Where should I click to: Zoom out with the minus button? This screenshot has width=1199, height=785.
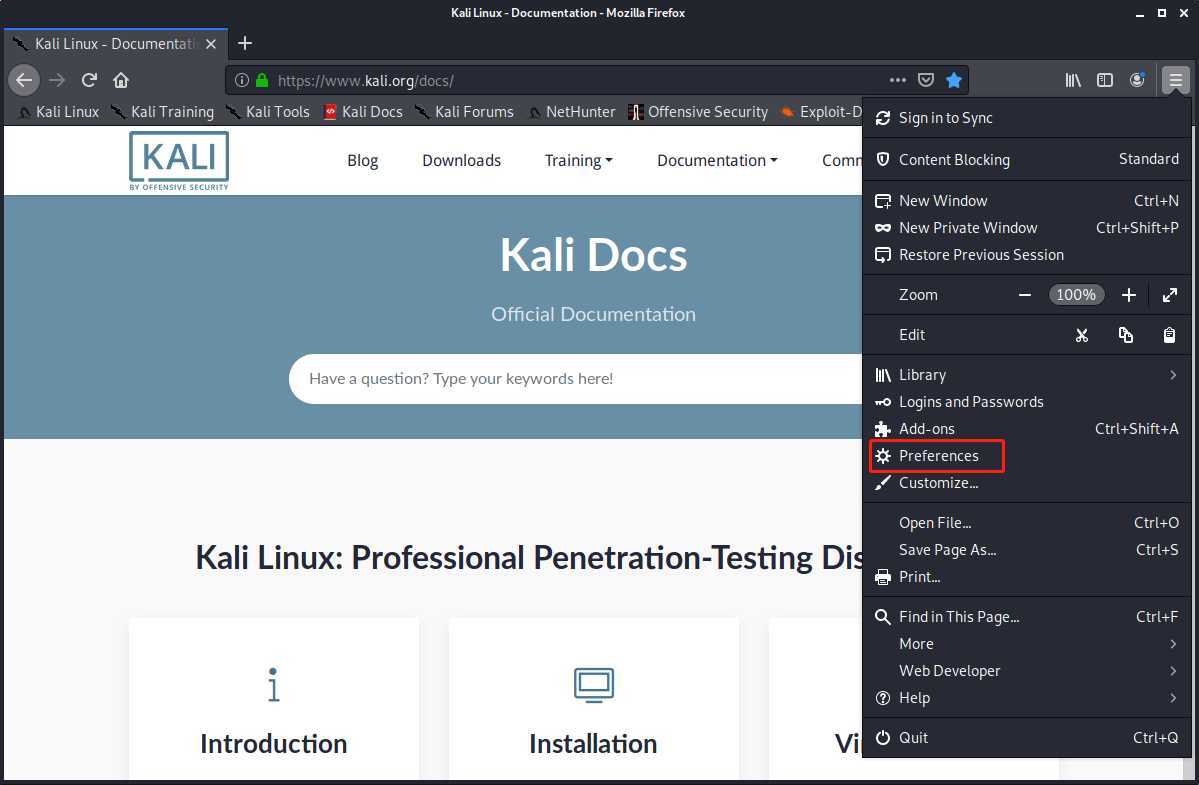click(x=1025, y=295)
